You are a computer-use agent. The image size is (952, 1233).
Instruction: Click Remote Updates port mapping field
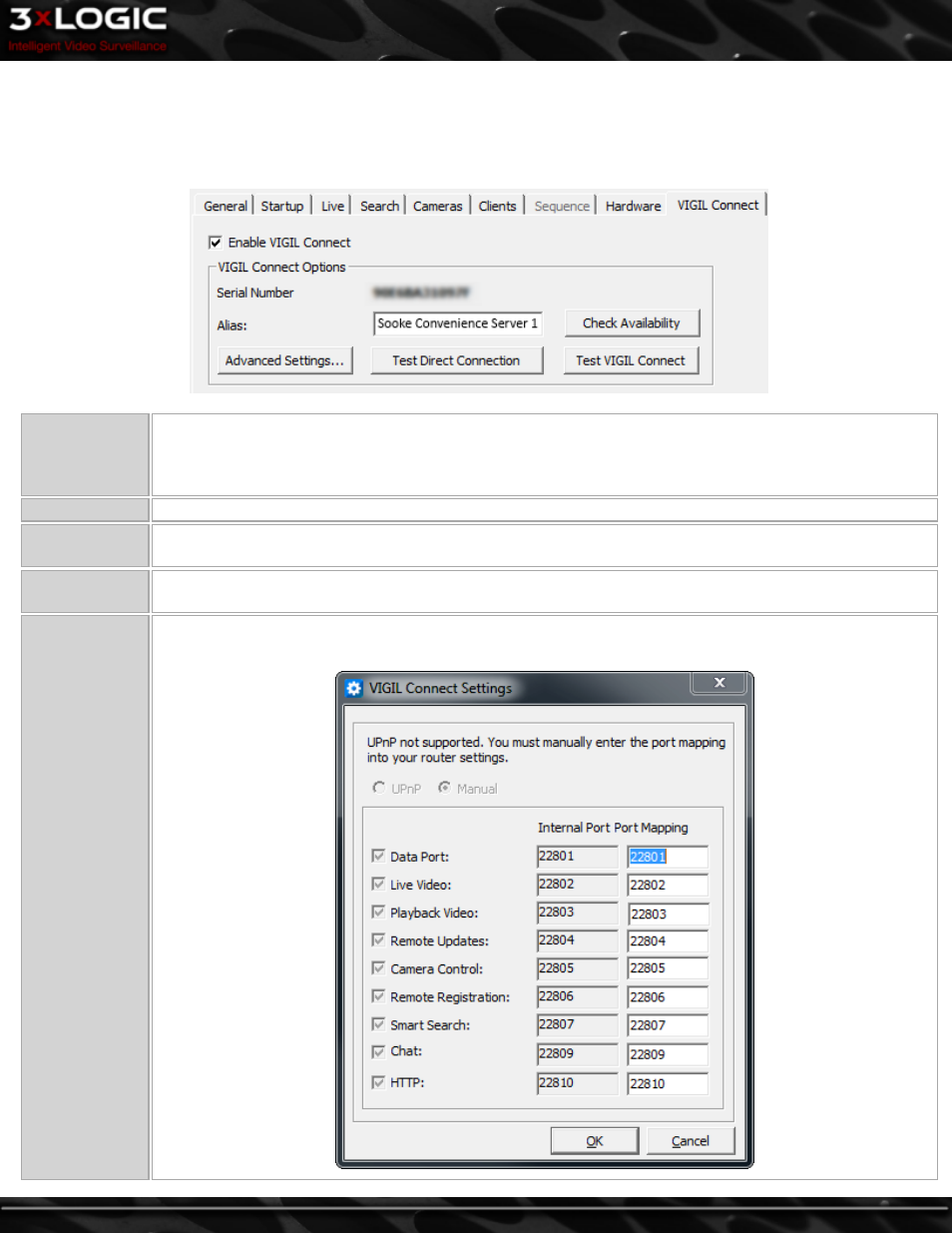[668, 940]
